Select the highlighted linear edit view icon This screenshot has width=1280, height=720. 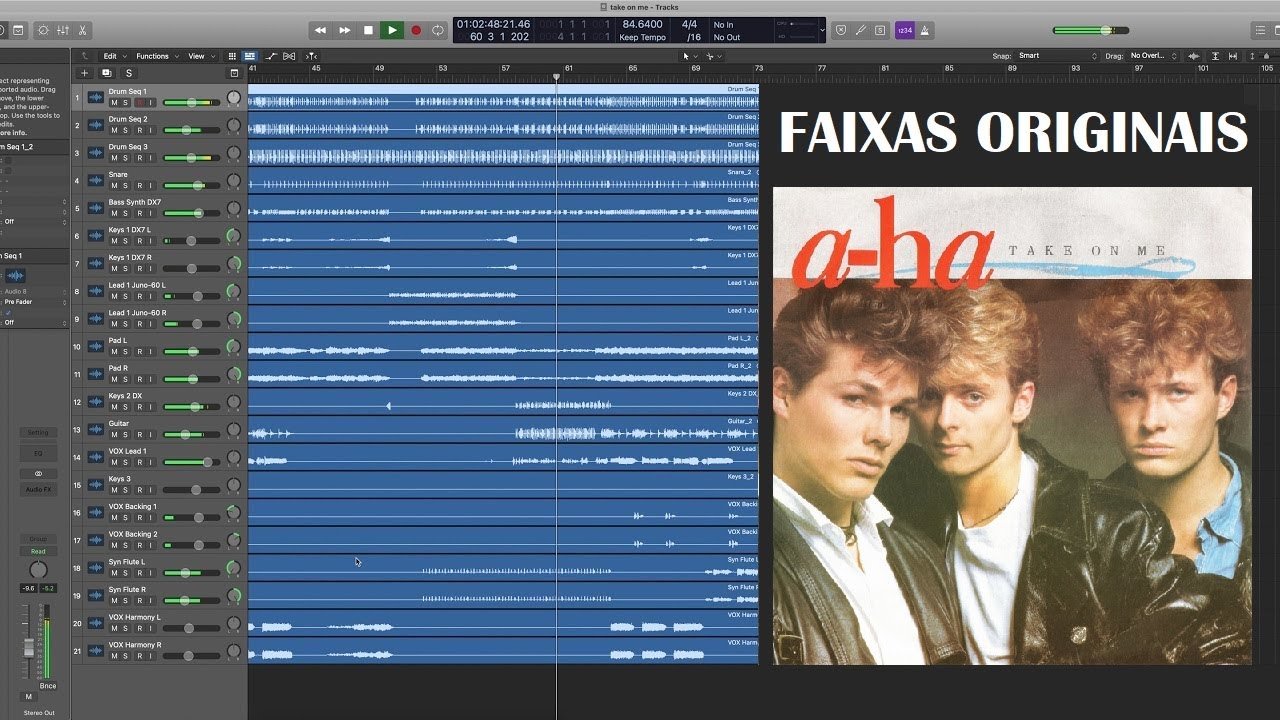click(x=249, y=56)
